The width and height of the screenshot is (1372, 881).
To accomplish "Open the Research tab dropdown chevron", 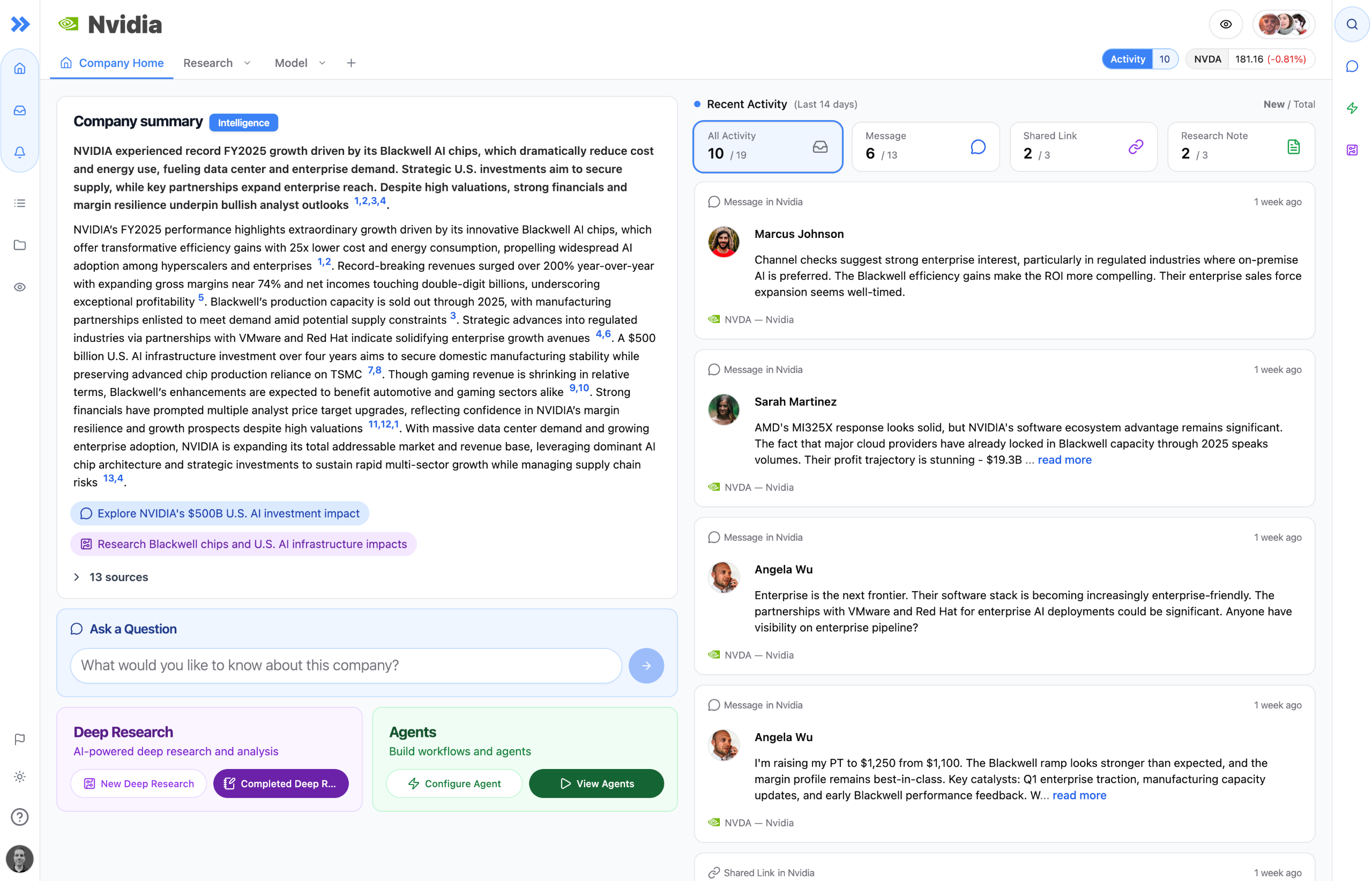I will pyautogui.click(x=247, y=63).
